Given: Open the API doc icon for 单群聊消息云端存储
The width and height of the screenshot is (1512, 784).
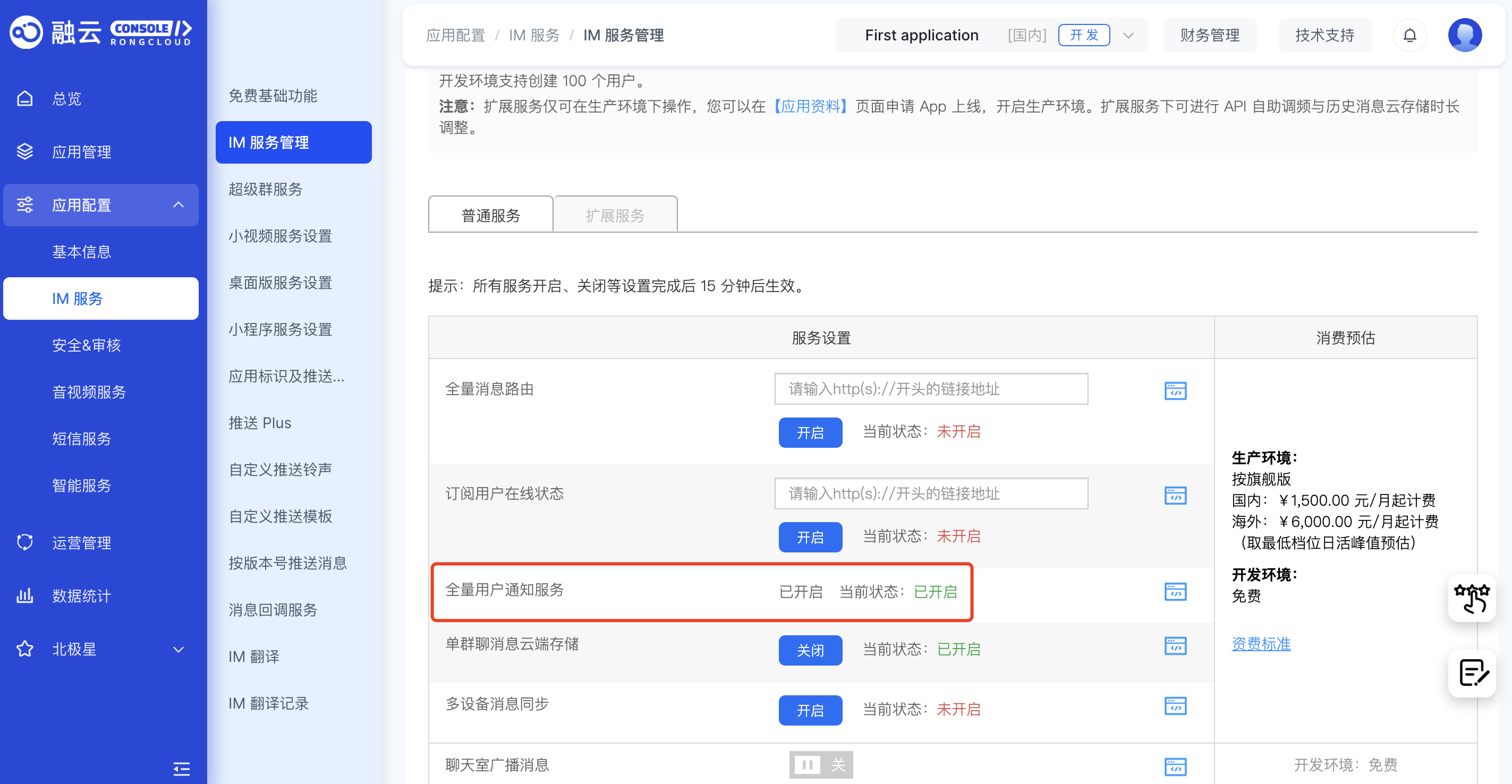Looking at the screenshot, I should pos(1175,645).
